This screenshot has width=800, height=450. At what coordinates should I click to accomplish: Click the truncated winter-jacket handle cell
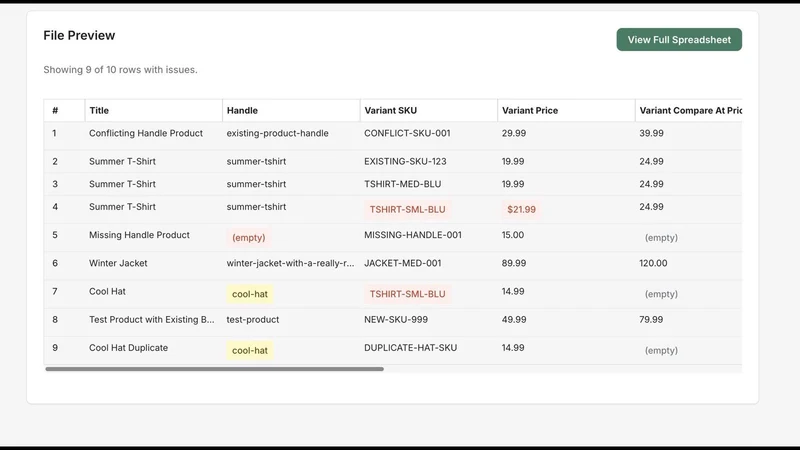[290, 263]
